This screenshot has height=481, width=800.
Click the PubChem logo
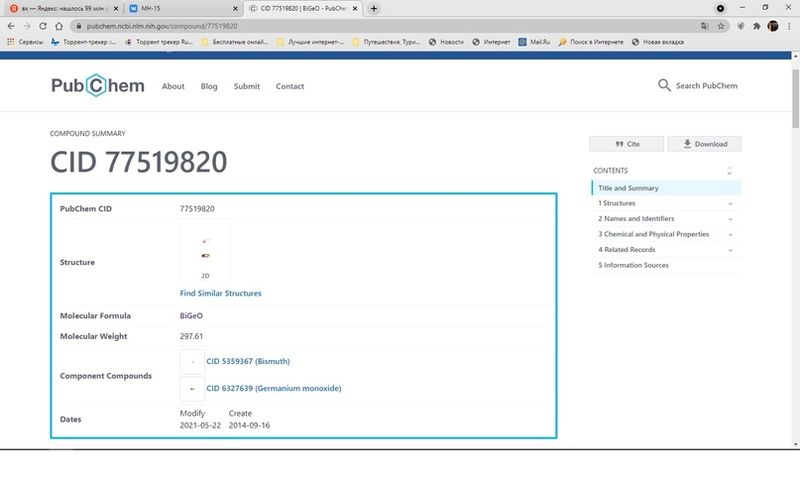pos(98,86)
